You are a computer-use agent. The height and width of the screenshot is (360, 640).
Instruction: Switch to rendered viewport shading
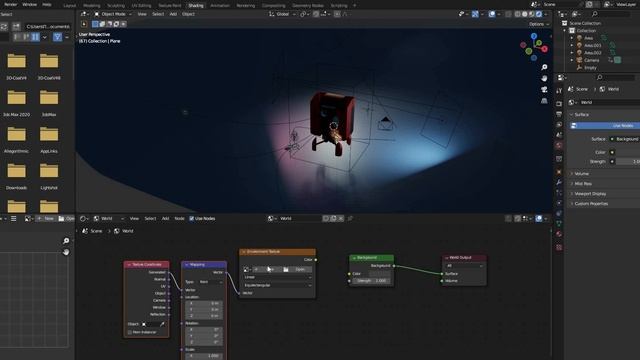click(x=539, y=14)
